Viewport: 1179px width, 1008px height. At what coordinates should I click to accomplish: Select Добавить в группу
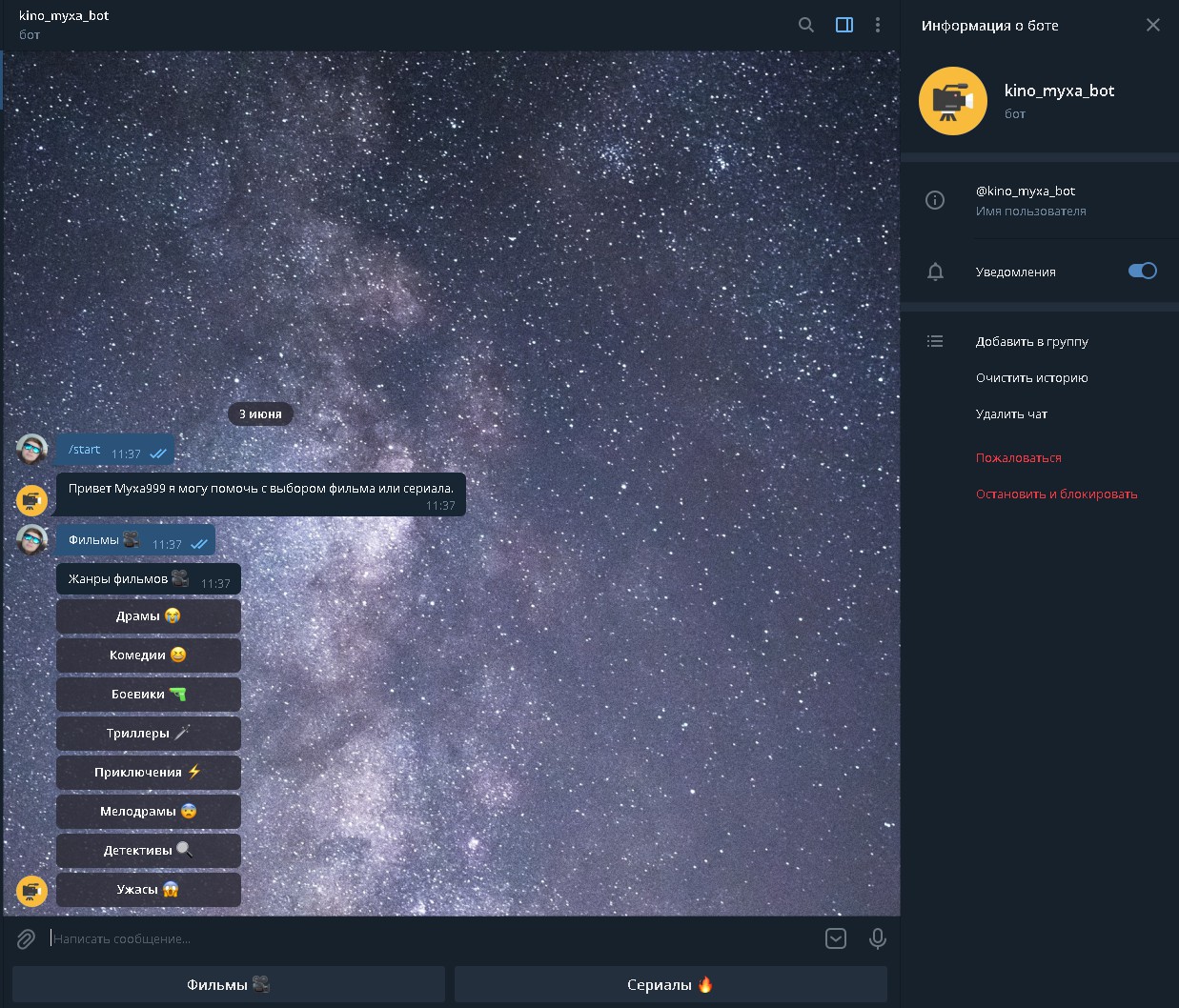(1032, 341)
